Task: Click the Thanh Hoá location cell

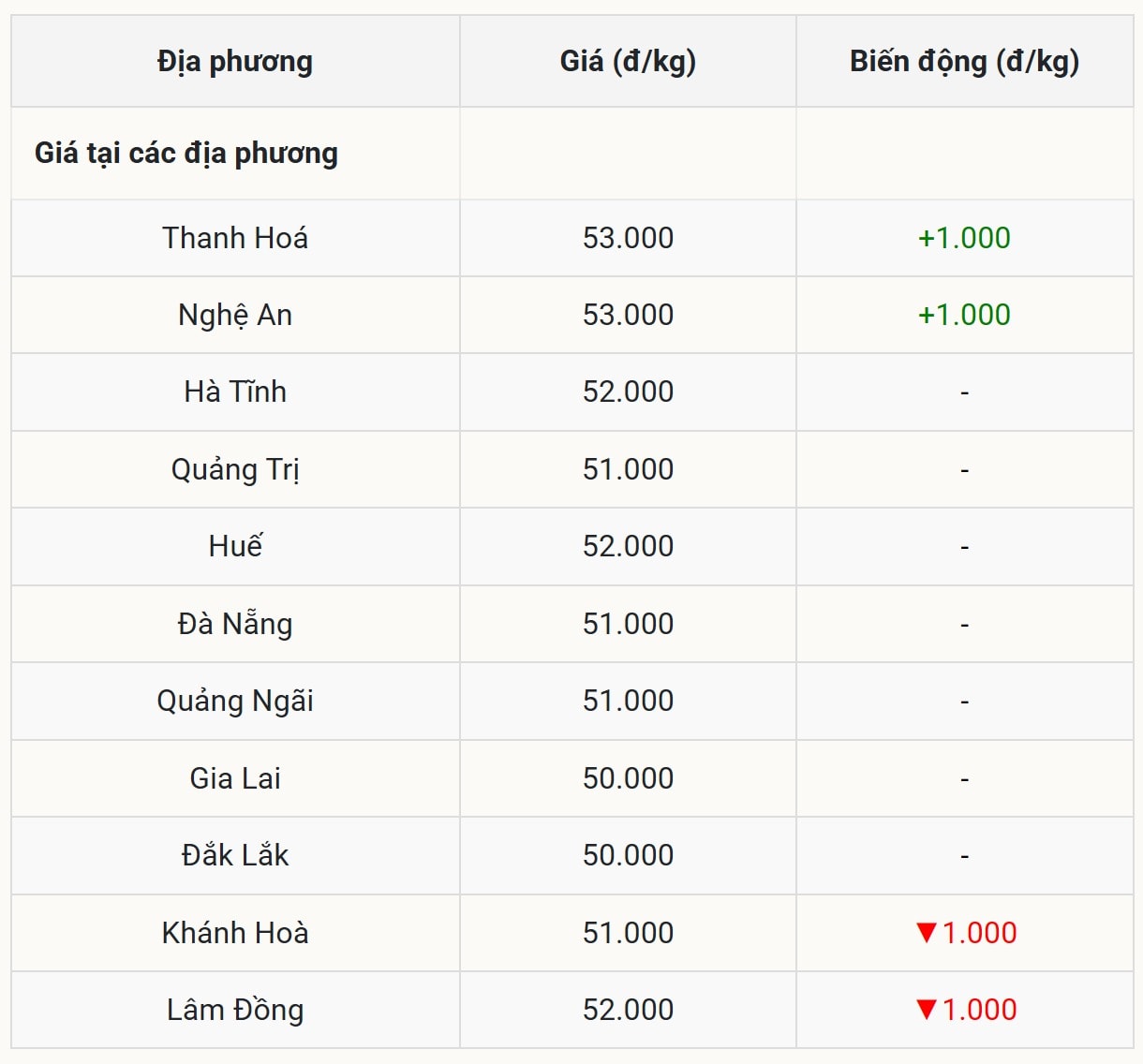Action: pos(235,238)
